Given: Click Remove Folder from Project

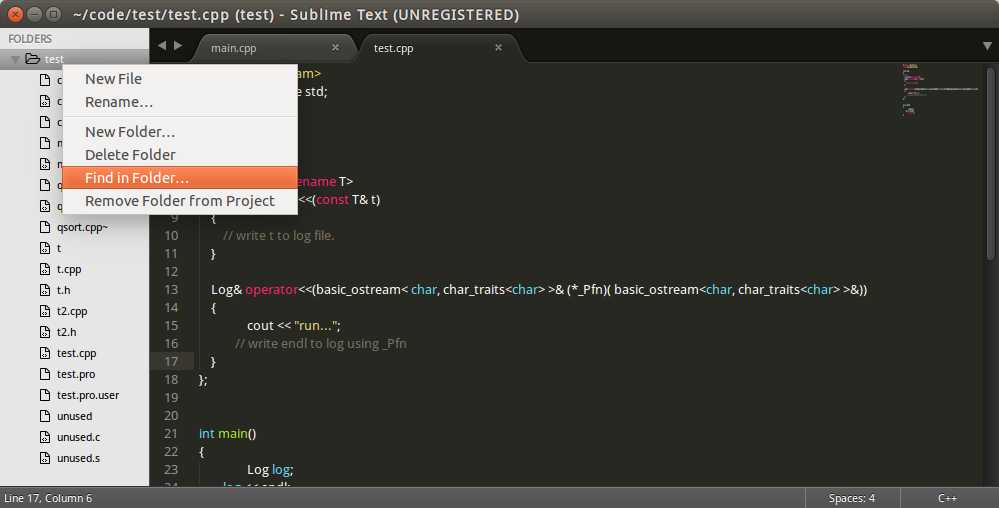Looking at the screenshot, I should (x=180, y=201).
